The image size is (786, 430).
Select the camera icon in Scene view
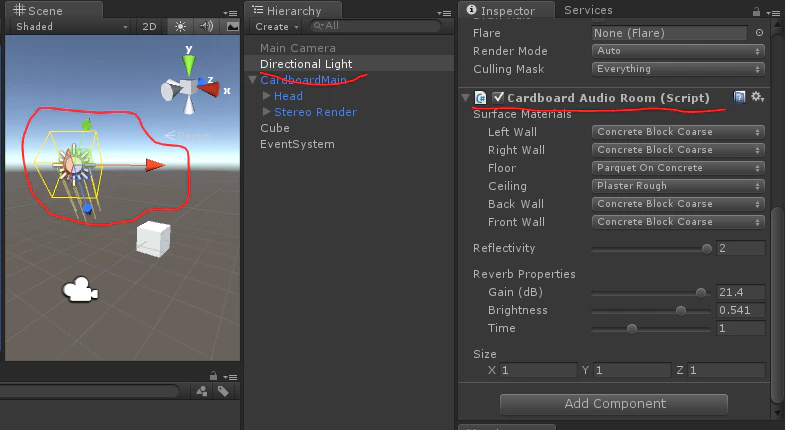(x=80, y=289)
